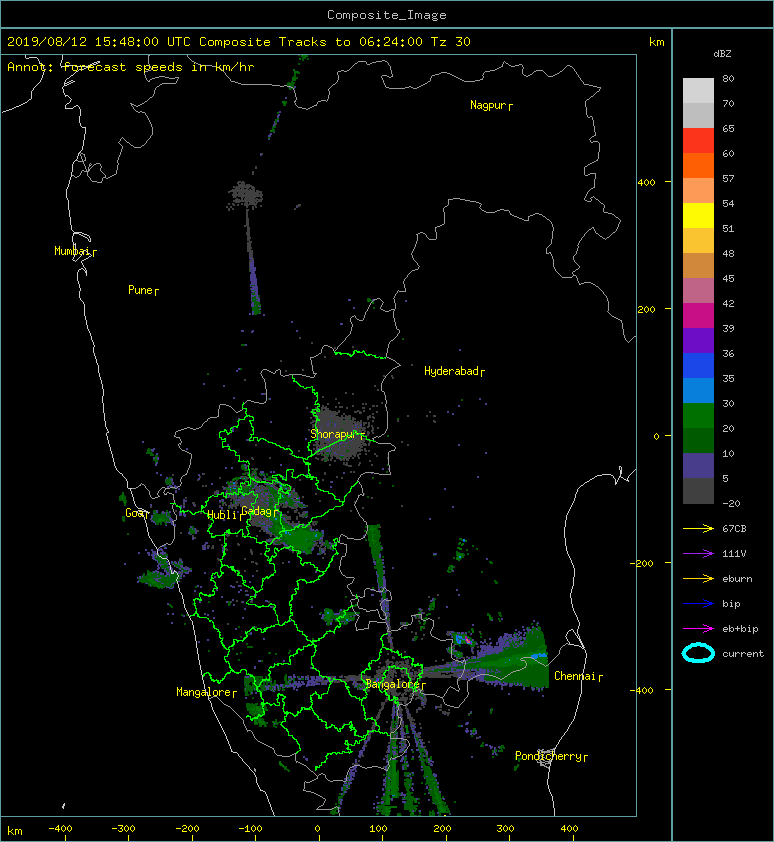Select the Gadag city label
Screen dimensions: 774x842
[x=260, y=511]
